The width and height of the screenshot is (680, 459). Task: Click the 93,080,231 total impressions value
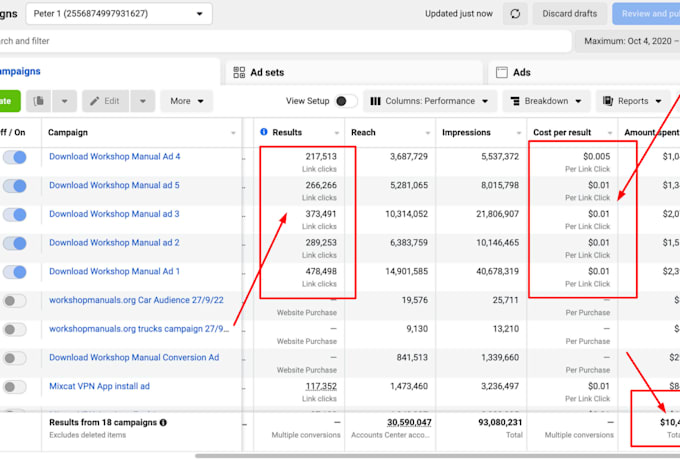499,422
